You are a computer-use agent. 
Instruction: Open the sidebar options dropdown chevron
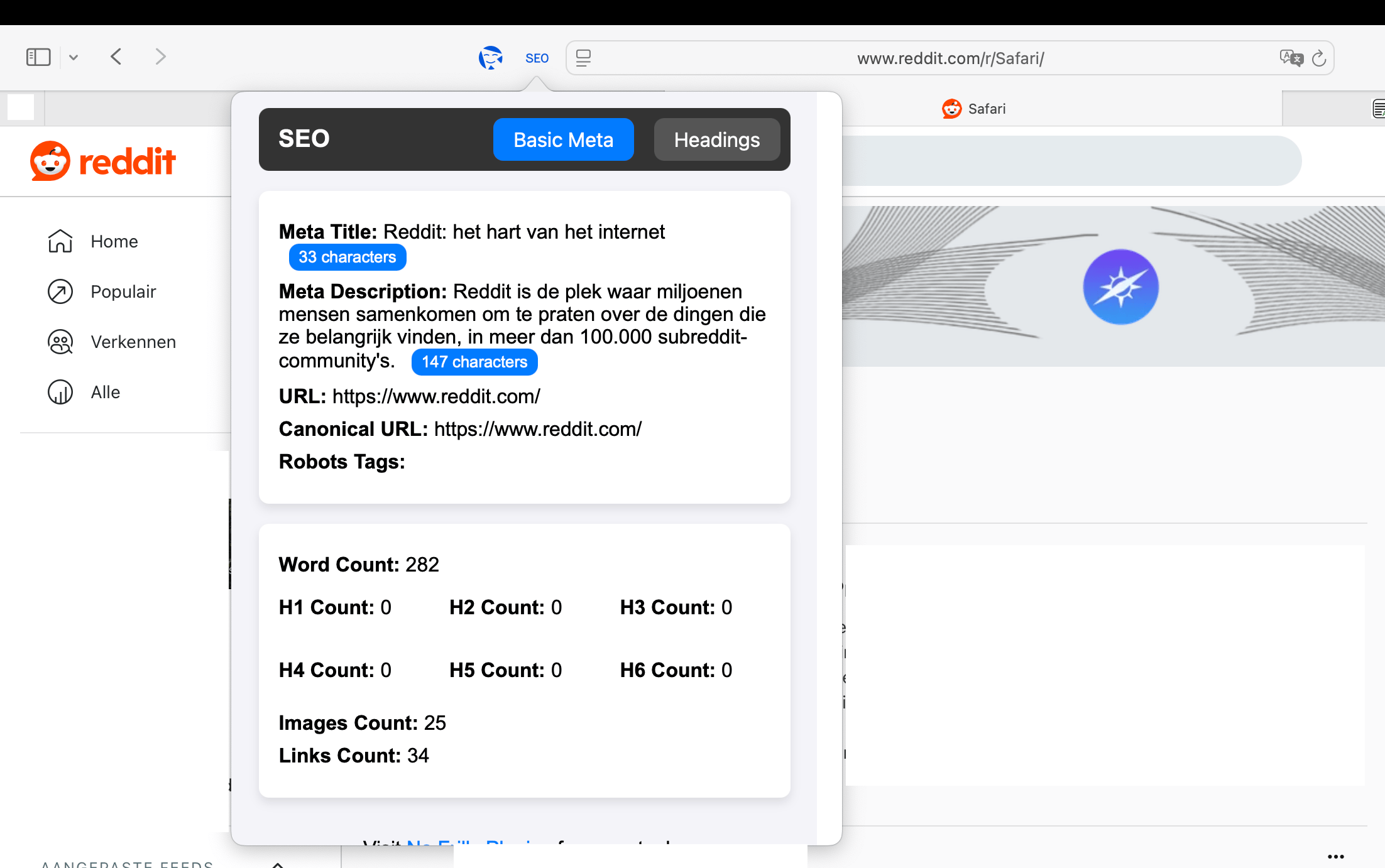74,58
